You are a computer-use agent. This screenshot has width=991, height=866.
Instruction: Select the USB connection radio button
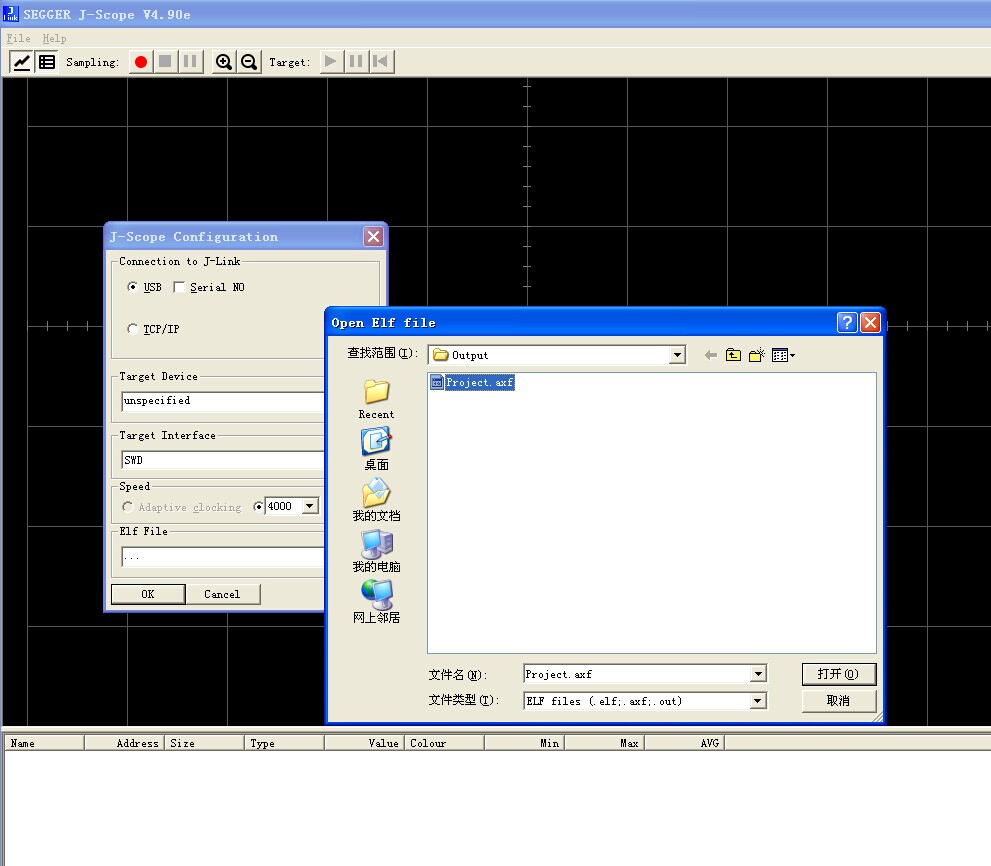click(132, 287)
